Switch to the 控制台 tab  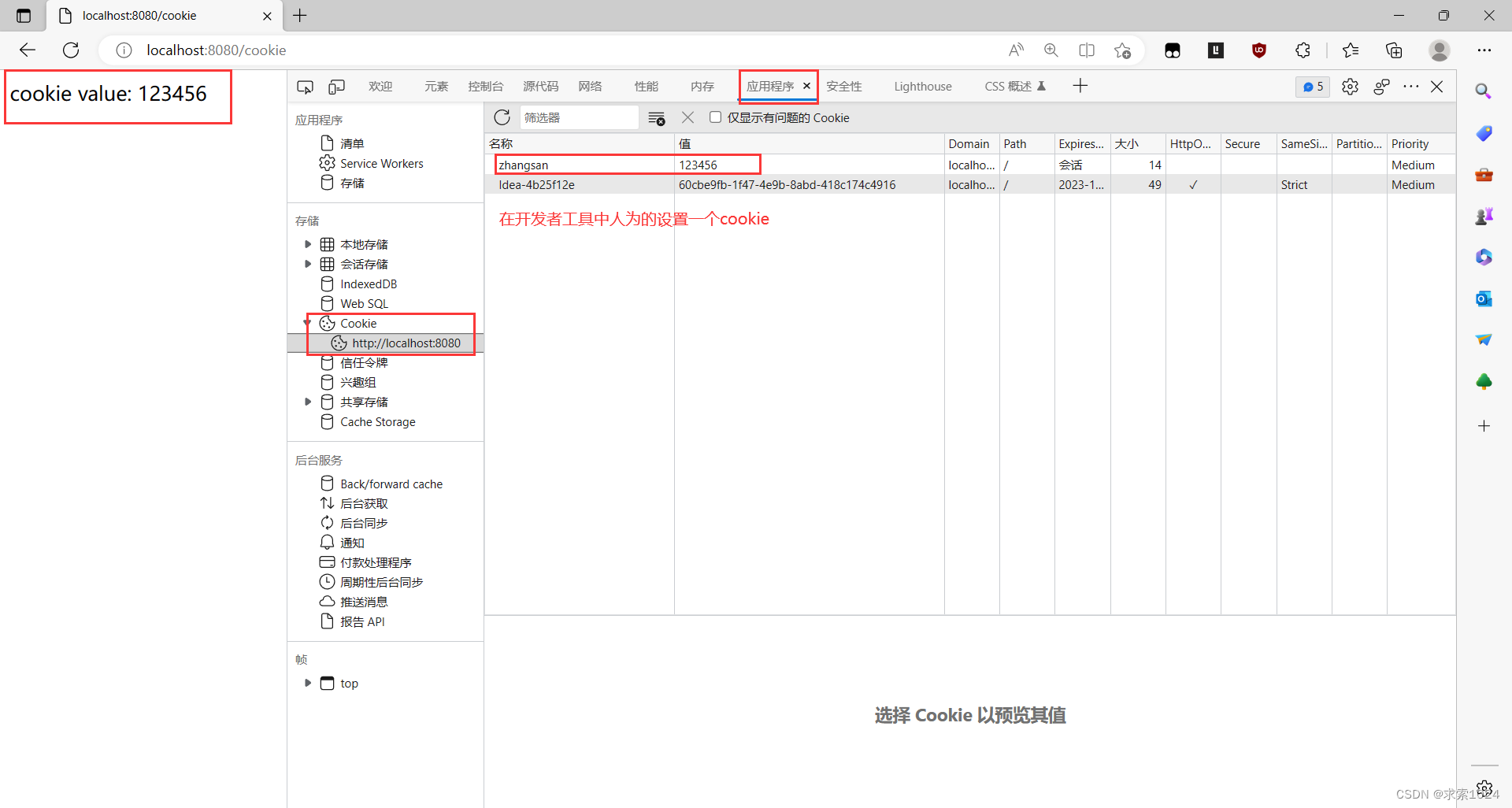click(x=485, y=87)
